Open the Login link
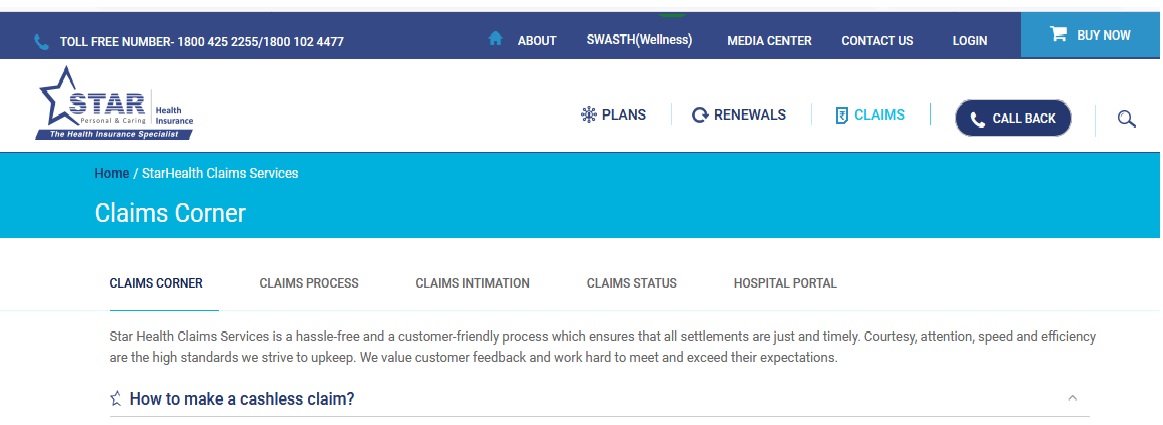The image size is (1163, 425). pyautogui.click(x=969, y=41)
